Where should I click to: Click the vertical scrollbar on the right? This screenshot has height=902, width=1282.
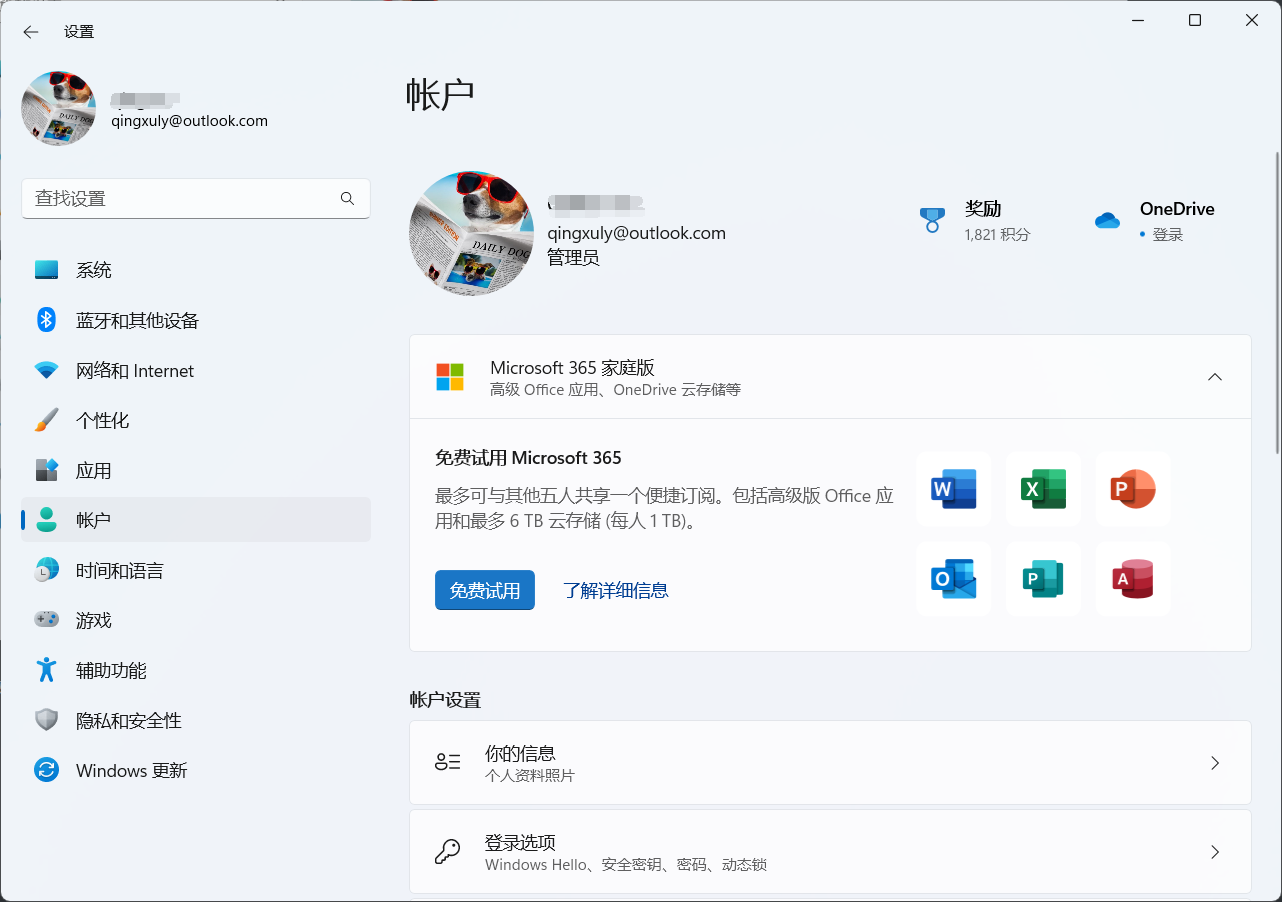(1276, 302)
